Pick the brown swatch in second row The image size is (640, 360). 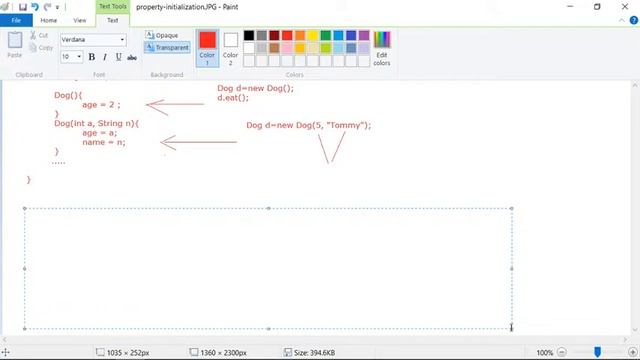click(274, 48)
